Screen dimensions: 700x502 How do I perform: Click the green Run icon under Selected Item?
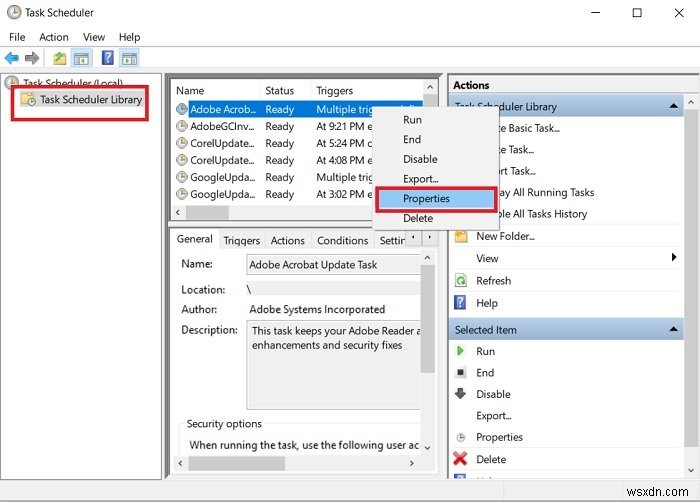click(460, 351)
